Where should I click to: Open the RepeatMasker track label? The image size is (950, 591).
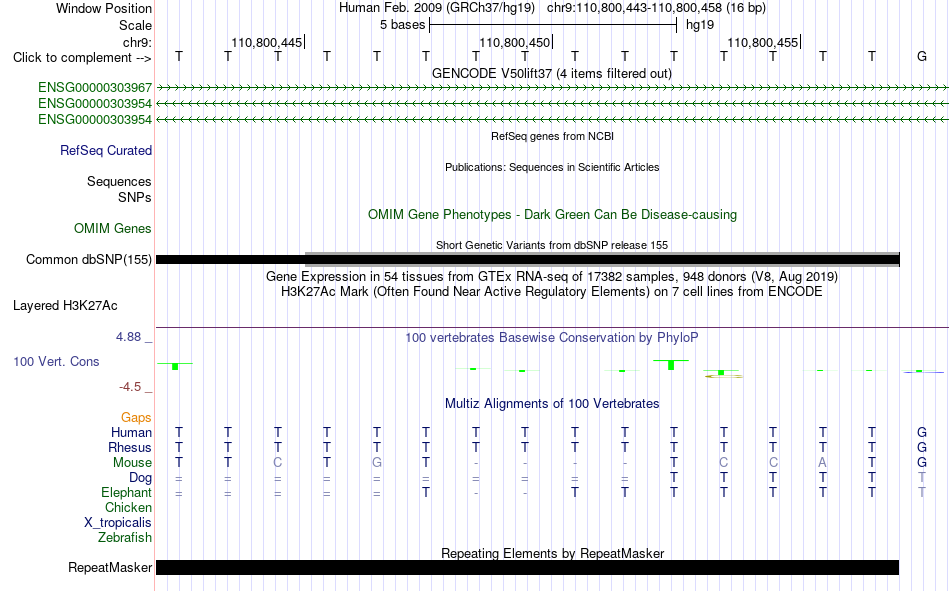tap(110, 568)
